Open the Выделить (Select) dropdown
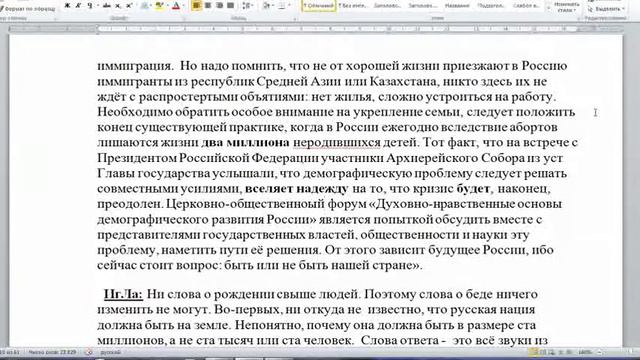This screenshot has width=640, height=360. [x=606, y=9]
